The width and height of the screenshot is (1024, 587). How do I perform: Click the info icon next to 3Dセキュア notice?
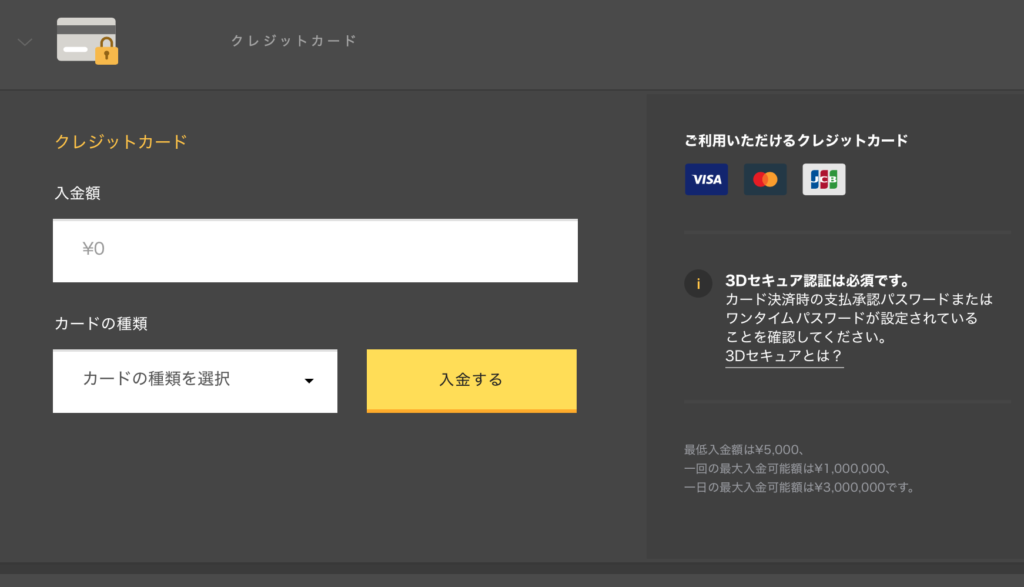tap(698, 284)
